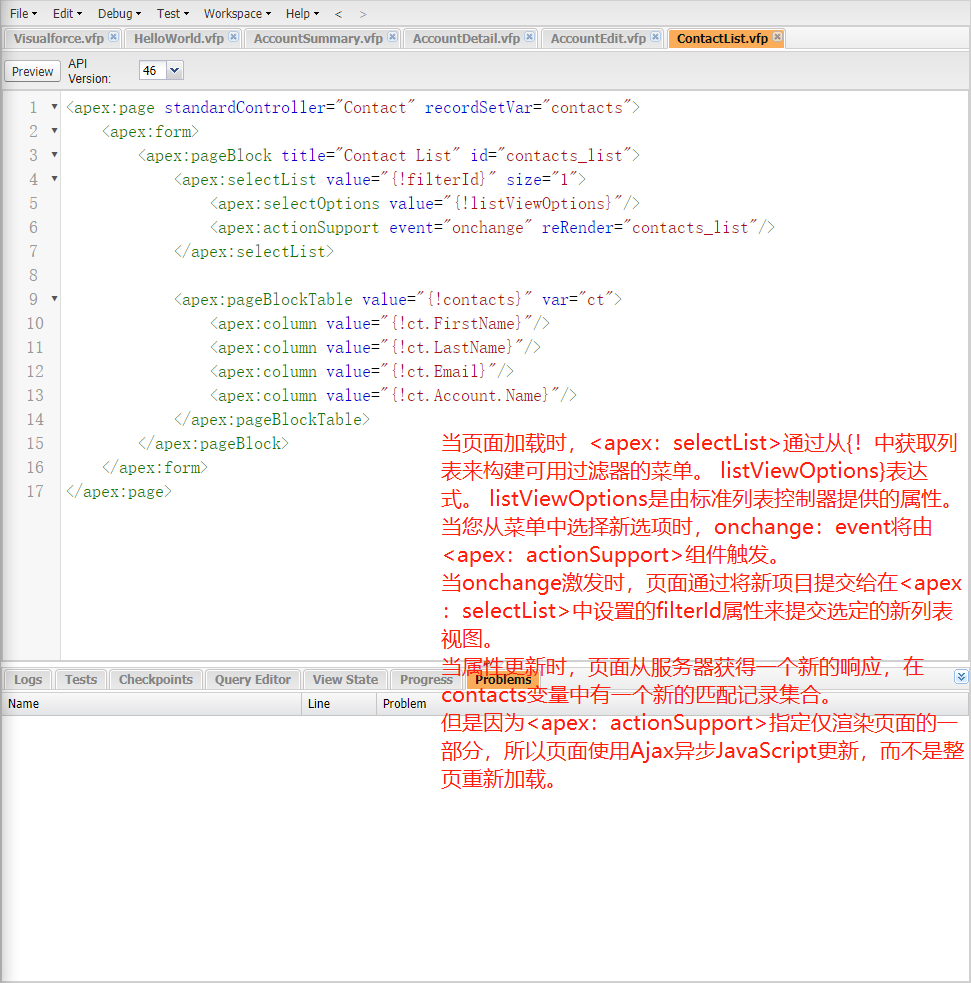Close the AccountEdit.vfp tab
The image size is (971, 983).
pyautogui.click(x=656, y=36)
